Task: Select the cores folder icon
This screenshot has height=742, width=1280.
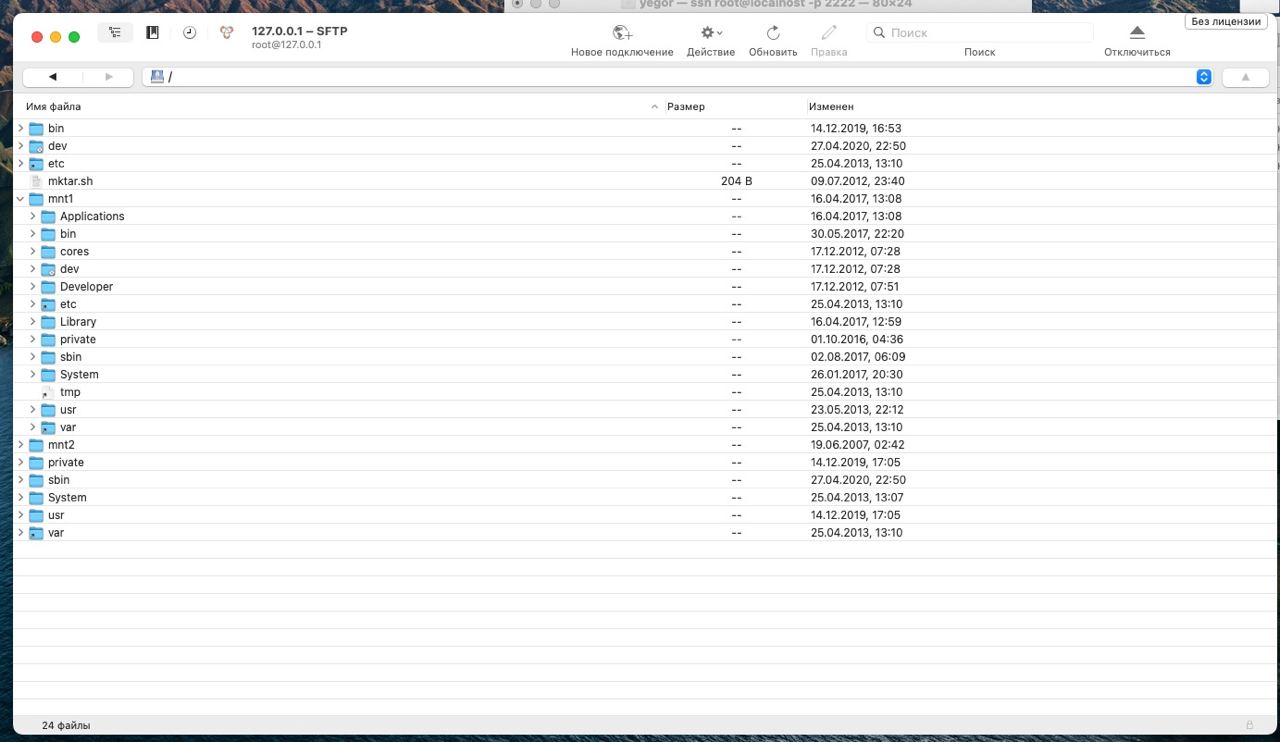Action: point(48,251)
